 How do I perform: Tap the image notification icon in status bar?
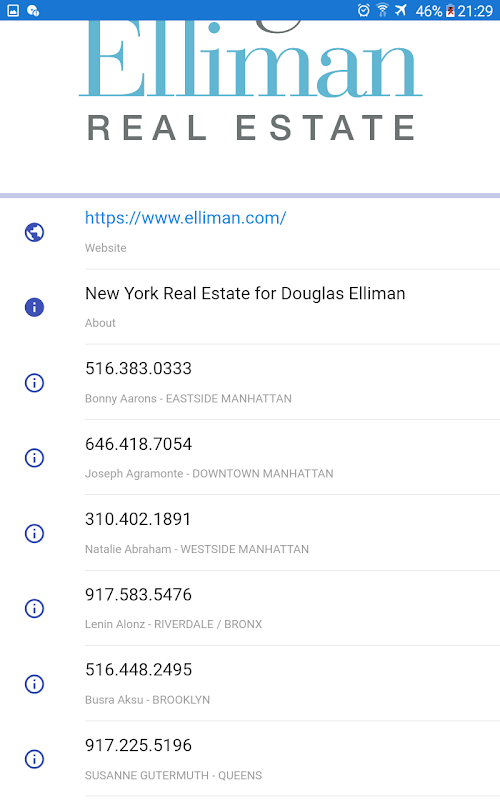click(13, 10)
